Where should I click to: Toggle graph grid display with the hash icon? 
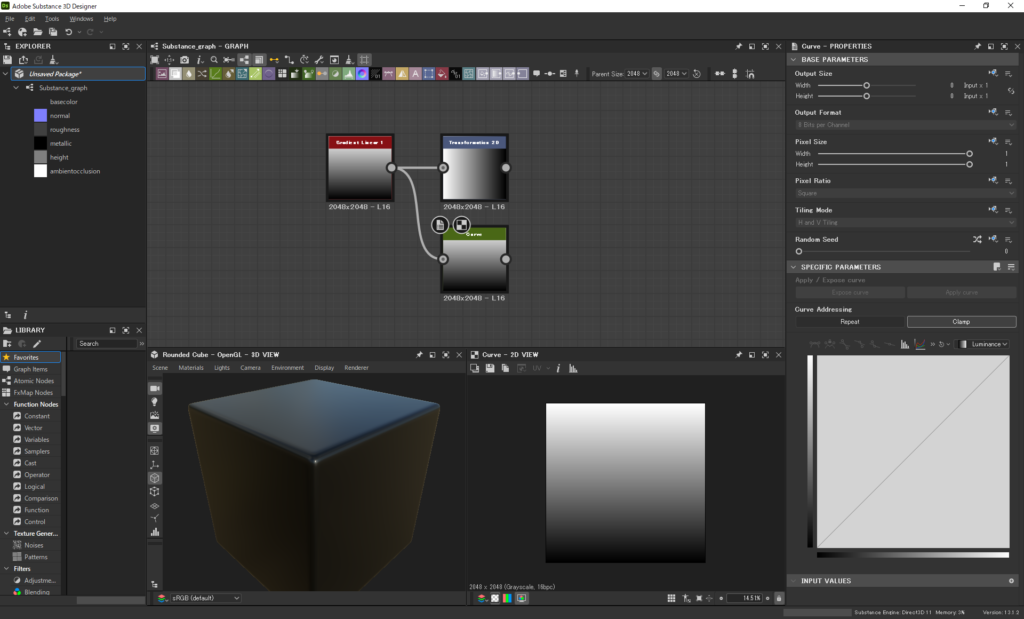[364, 59]
